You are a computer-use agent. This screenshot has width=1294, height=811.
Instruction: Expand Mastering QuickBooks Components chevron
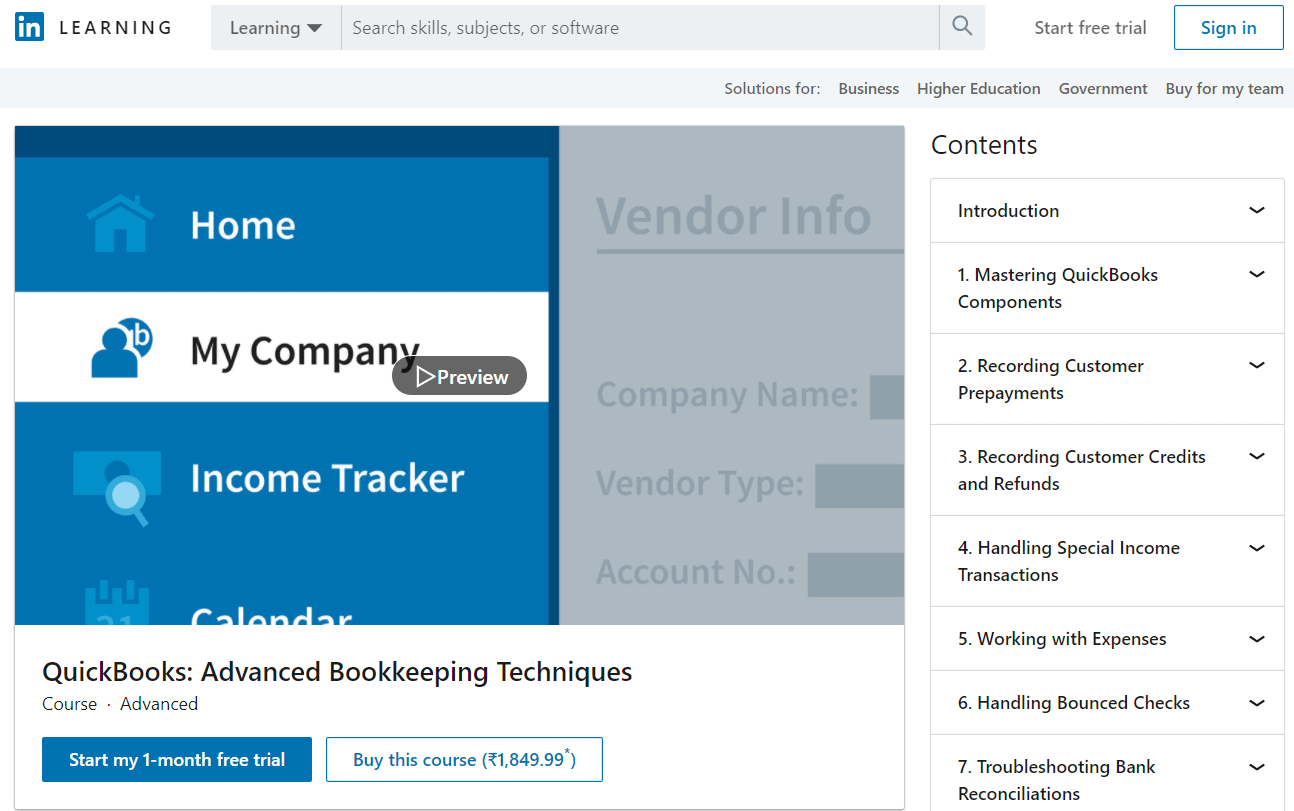[1257, 274]
